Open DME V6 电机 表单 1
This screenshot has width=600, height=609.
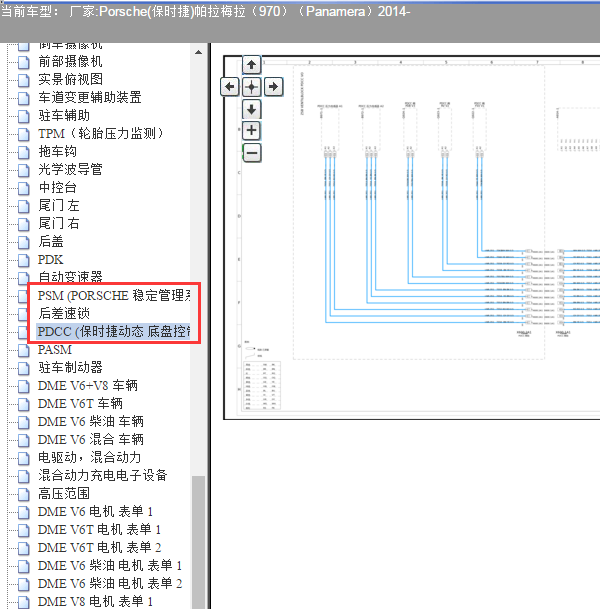[96, 512]
